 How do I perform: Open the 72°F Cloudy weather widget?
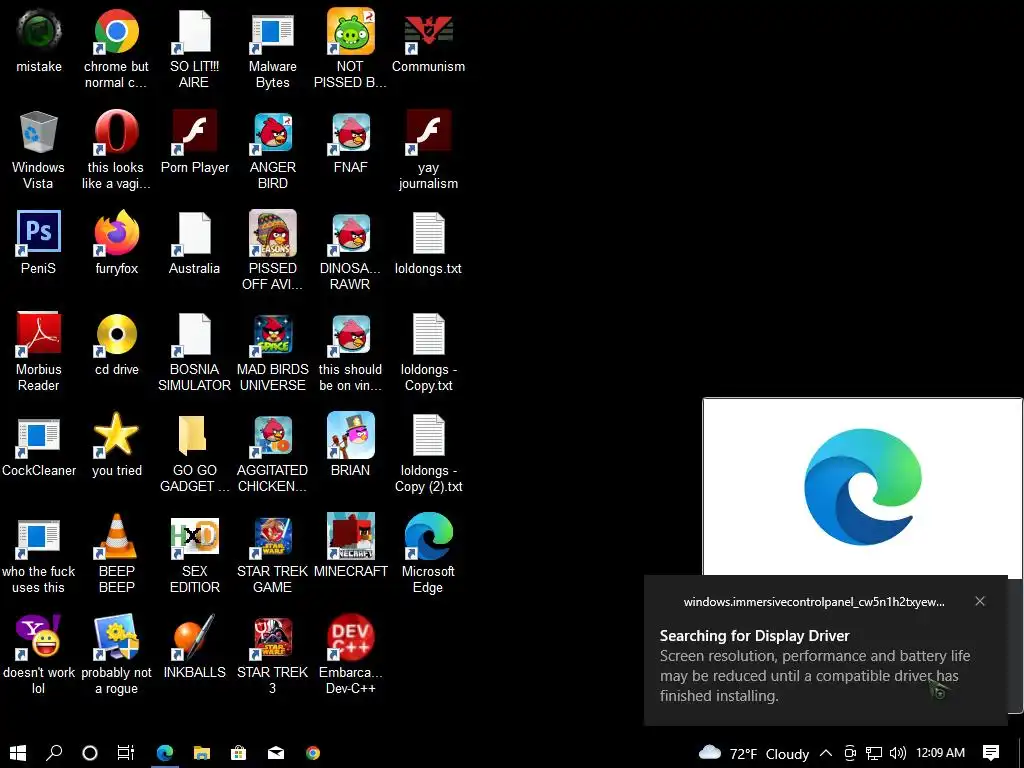(x=754, y=753)
